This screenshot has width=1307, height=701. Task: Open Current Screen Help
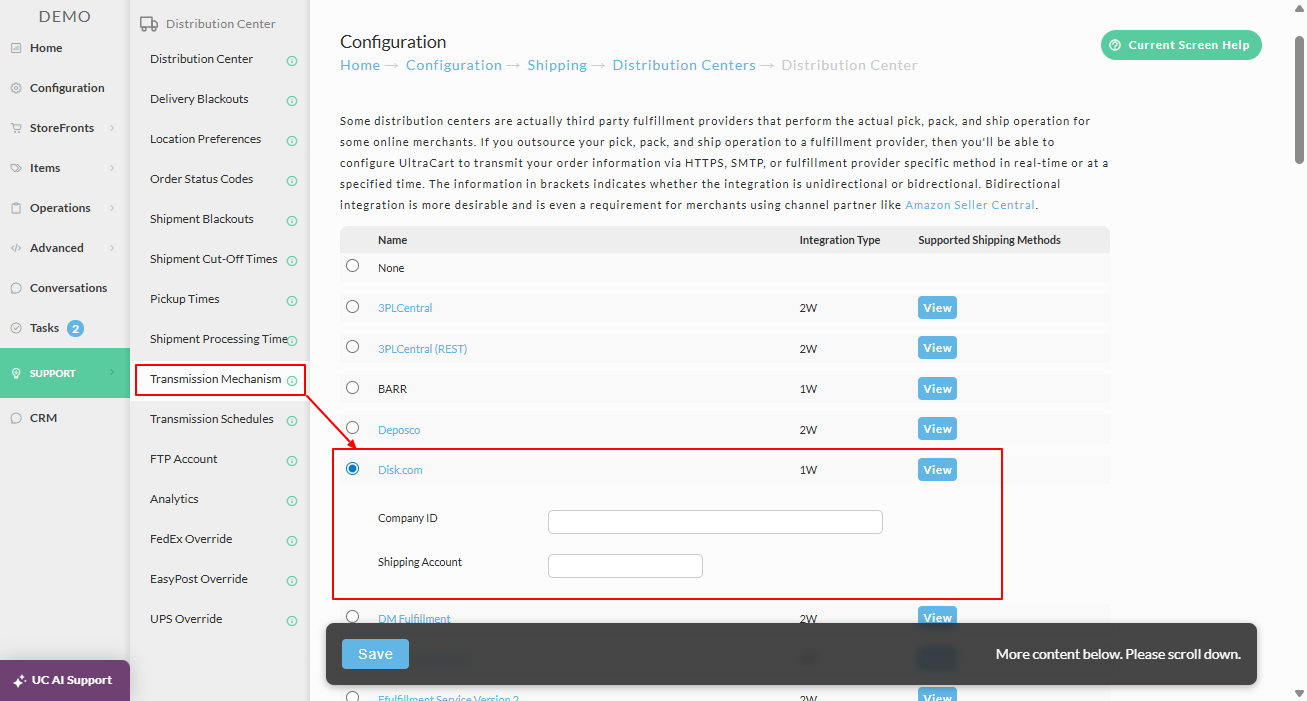pyautogui.click(x=1181, y=45)
